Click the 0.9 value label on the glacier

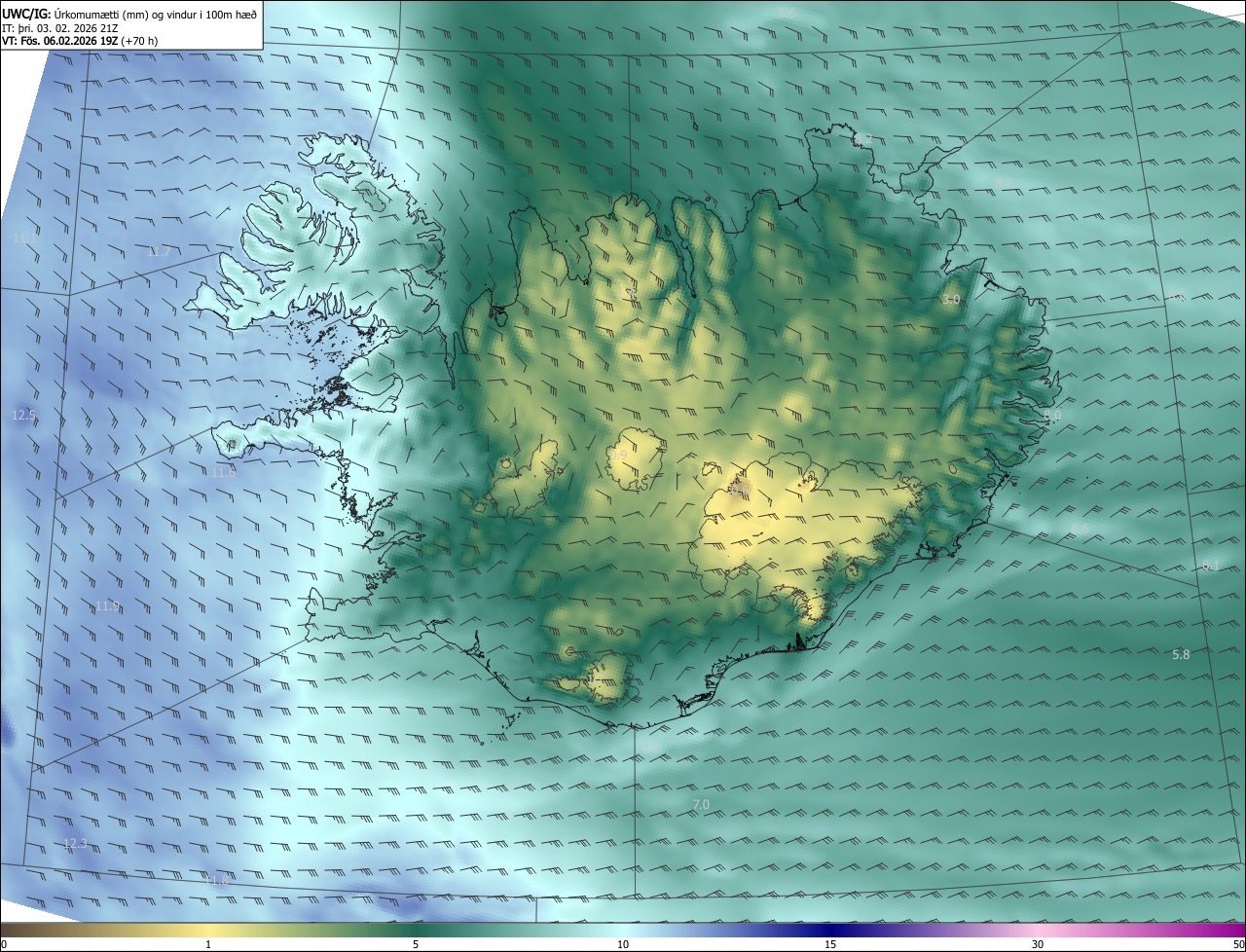(x=619, y=455)
